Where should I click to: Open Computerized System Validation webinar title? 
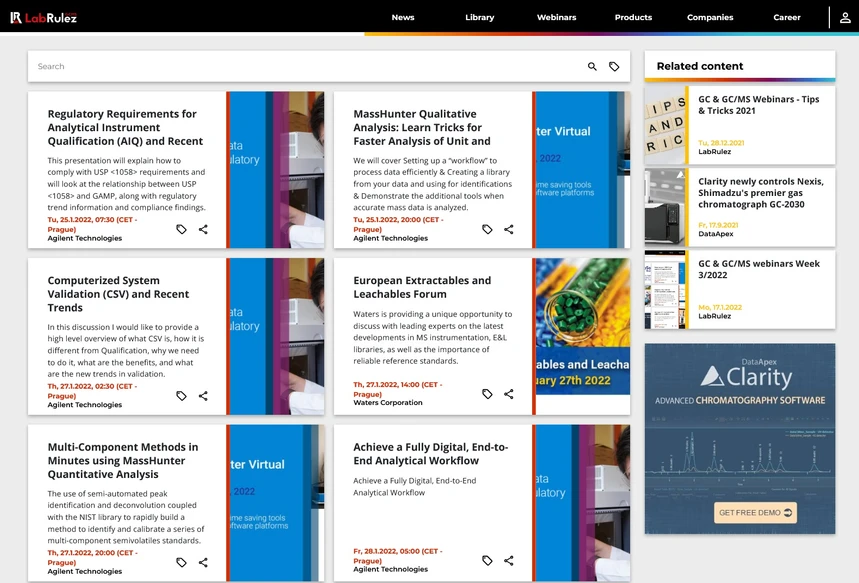(118, 294)
